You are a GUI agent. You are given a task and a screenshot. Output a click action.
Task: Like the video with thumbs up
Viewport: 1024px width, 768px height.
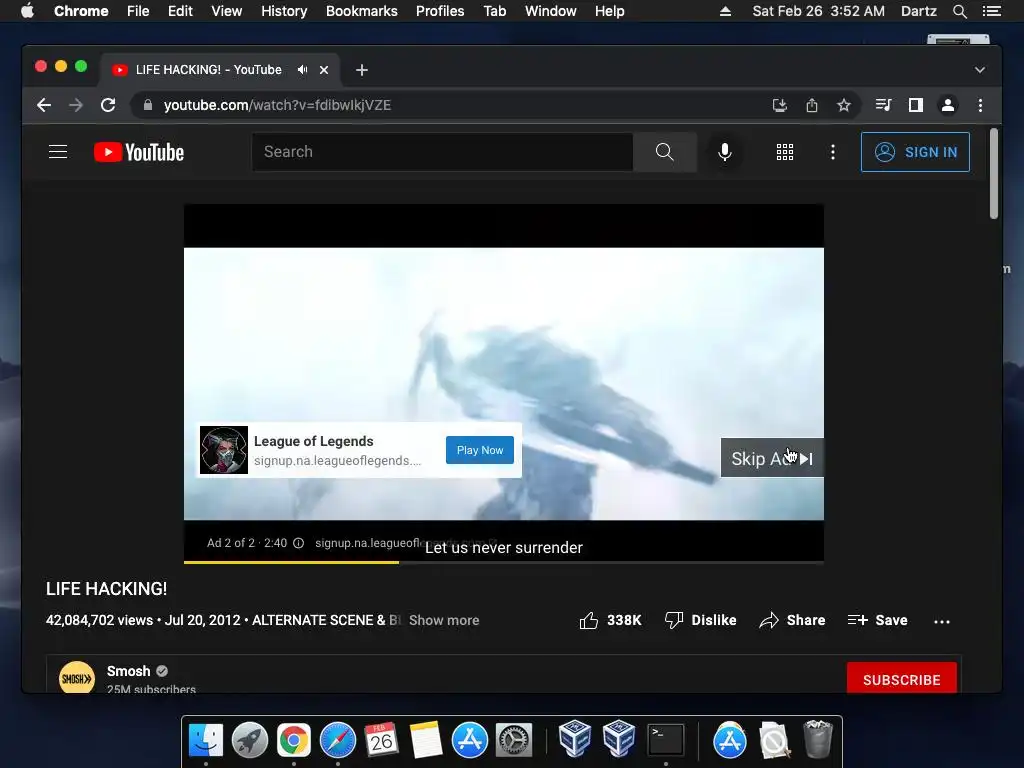(x=588, y=620)
